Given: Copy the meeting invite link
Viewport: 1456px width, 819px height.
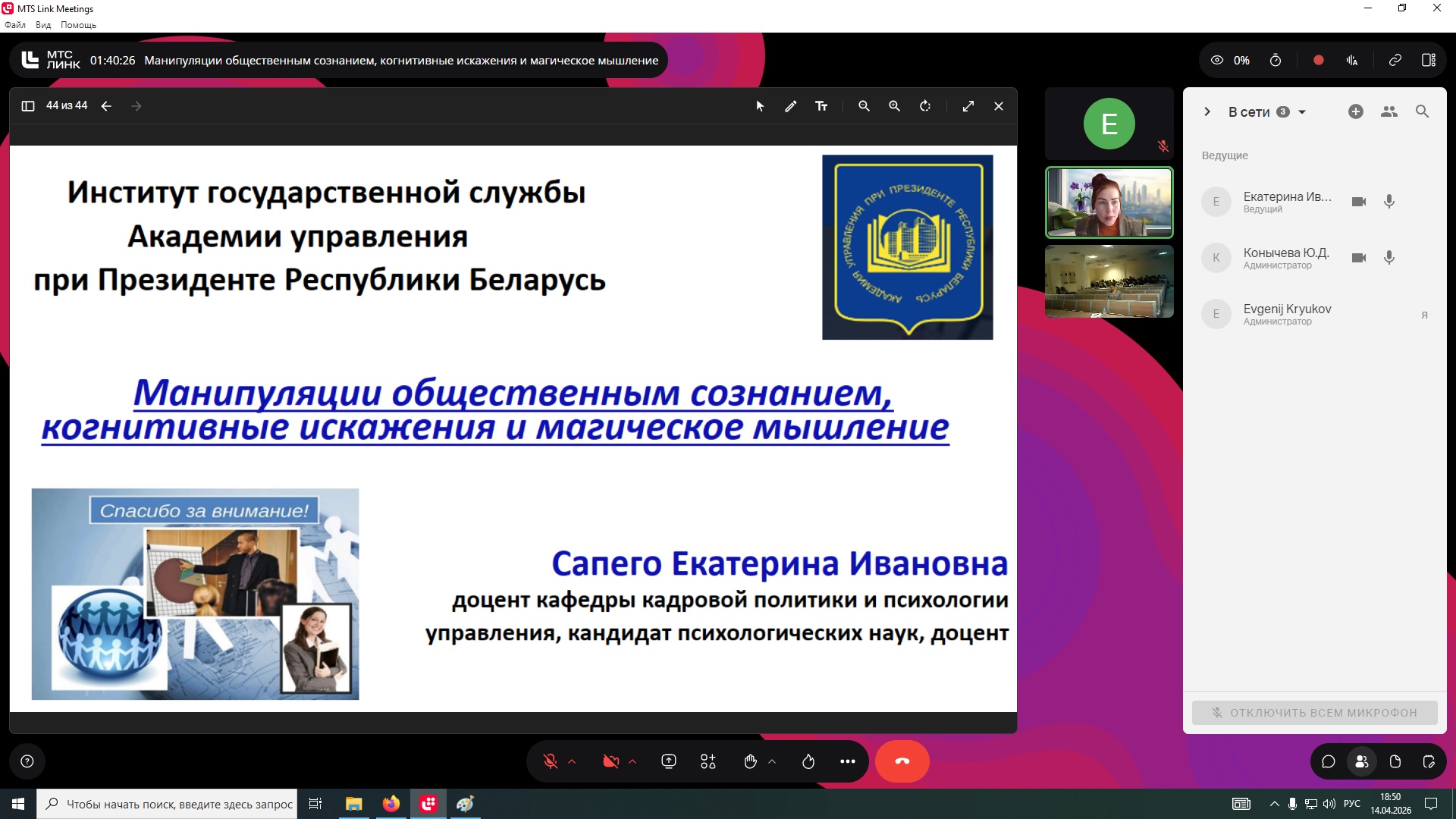Looking at the screenshot, I should [x=1395, y=60].
